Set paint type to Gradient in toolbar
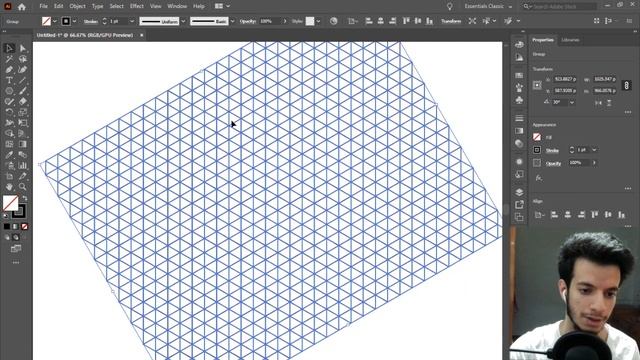The width and height of the screenshot is (640, 360). [x=16, y=227]
